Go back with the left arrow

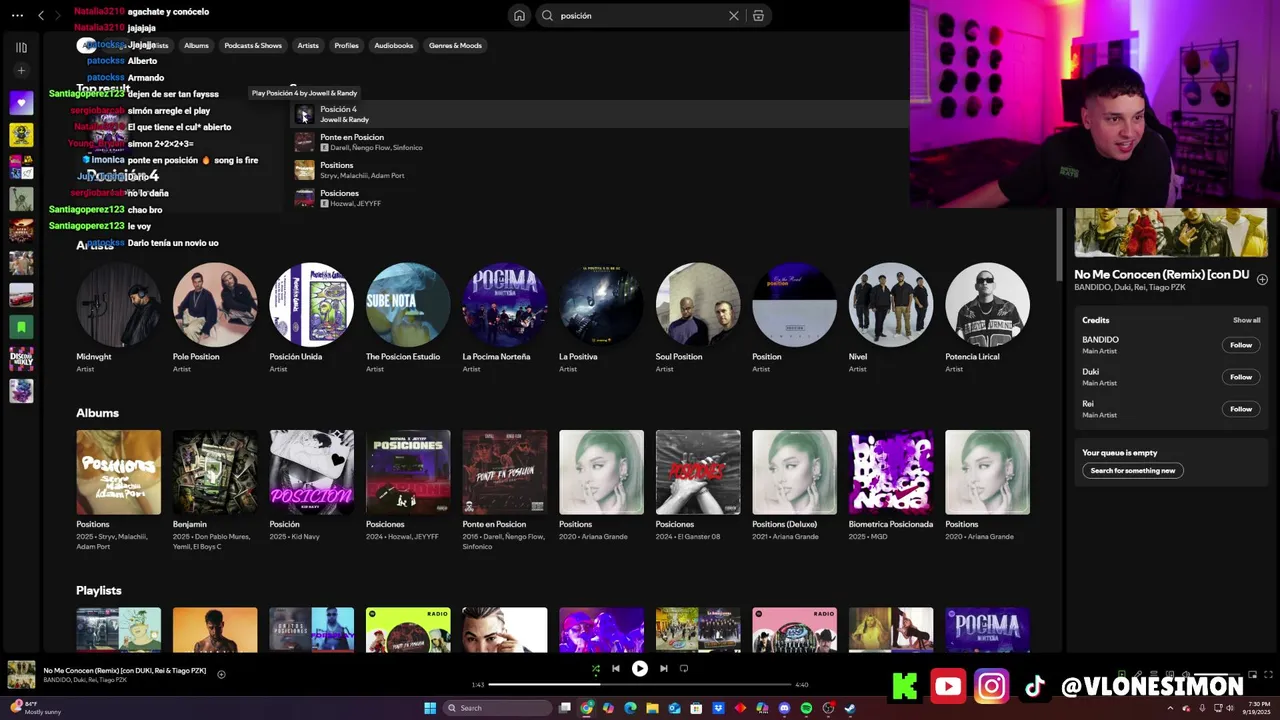(41, 15)
